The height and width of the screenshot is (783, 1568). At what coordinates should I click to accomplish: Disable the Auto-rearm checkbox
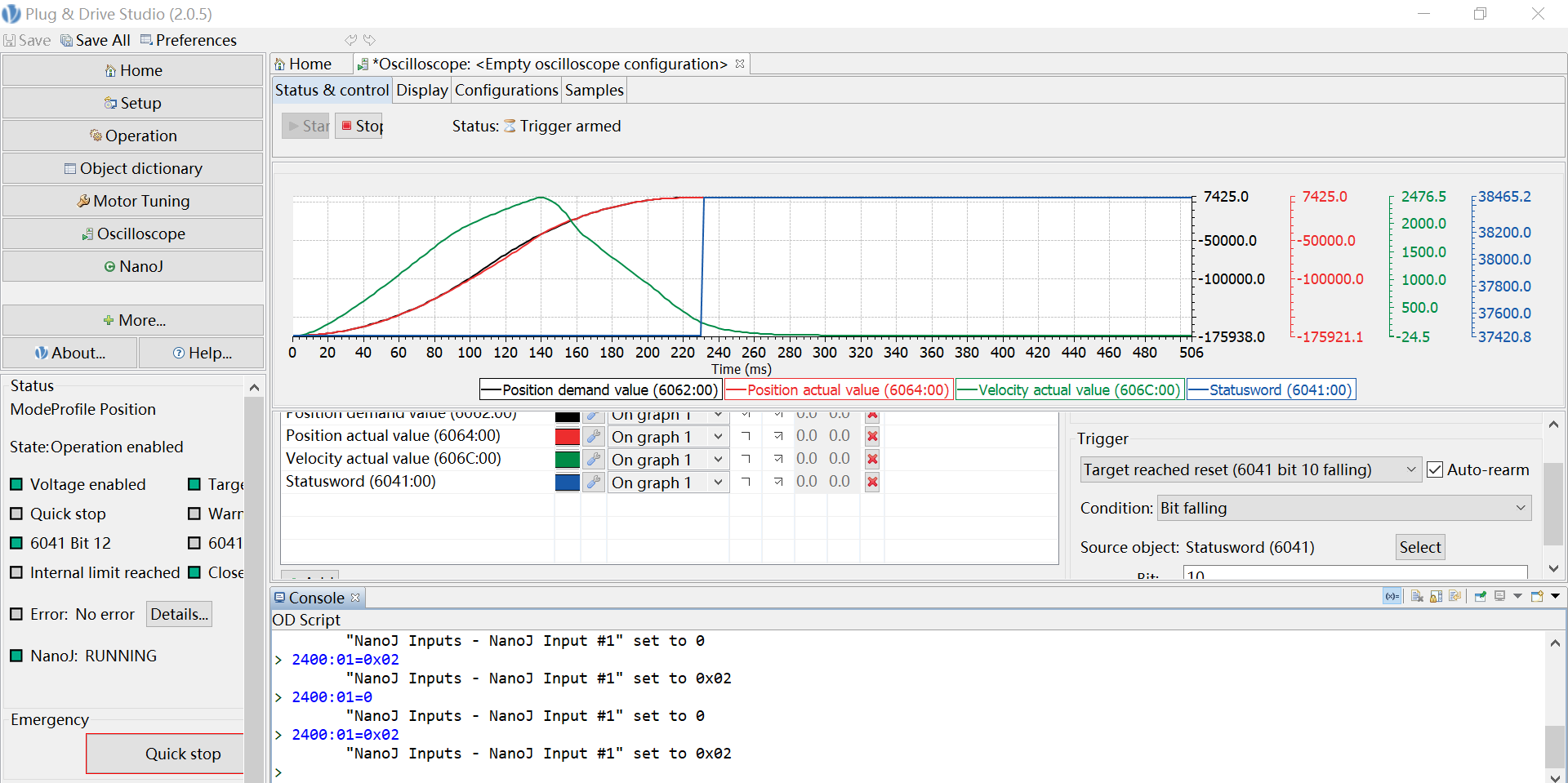pos(1435,470)
